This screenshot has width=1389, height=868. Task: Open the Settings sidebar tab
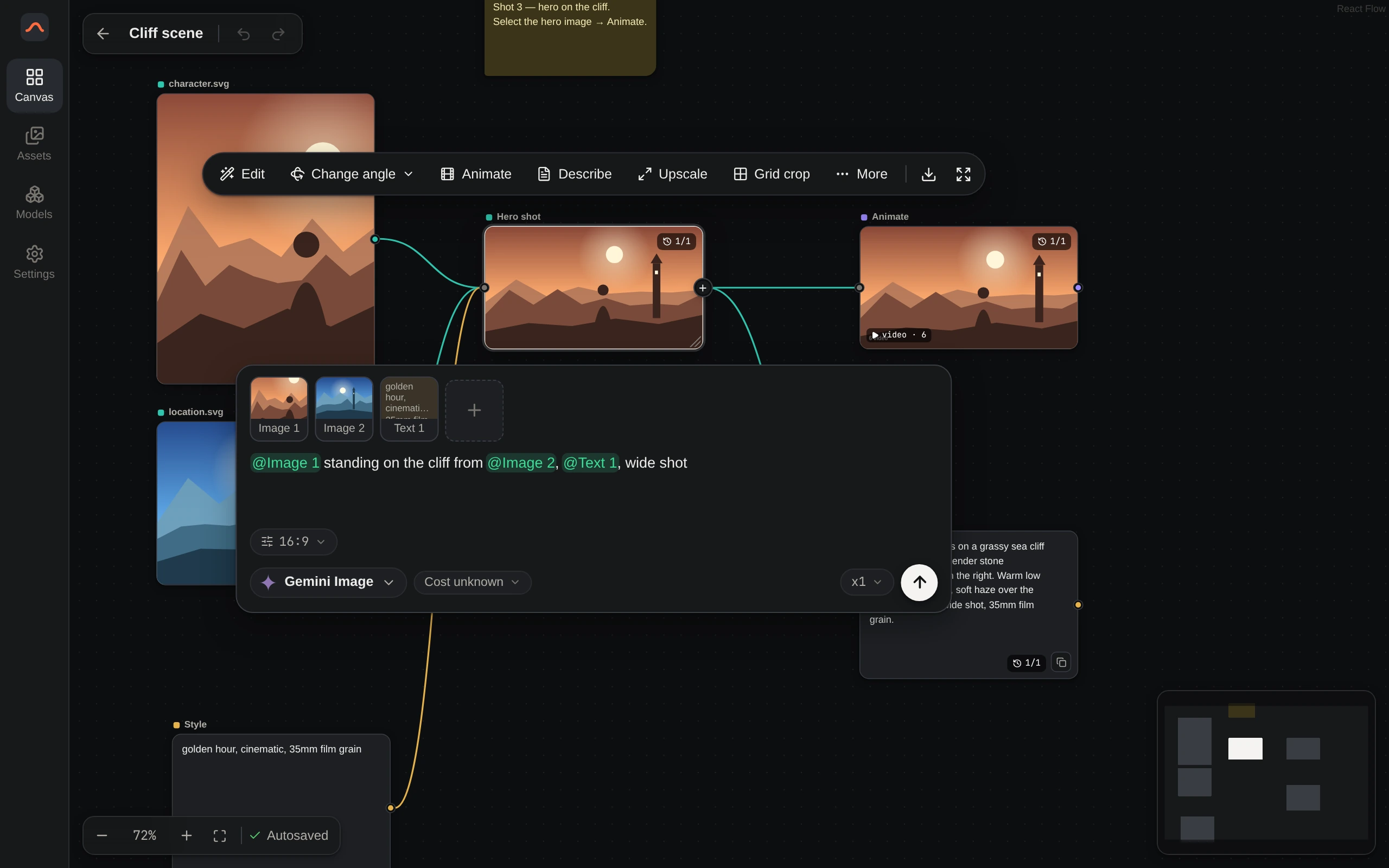click(34, 262)
